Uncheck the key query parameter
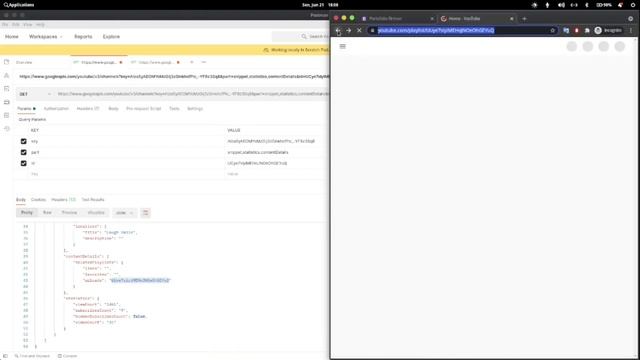The width and height of the screenshot is (640, 360). click(23, 141)
